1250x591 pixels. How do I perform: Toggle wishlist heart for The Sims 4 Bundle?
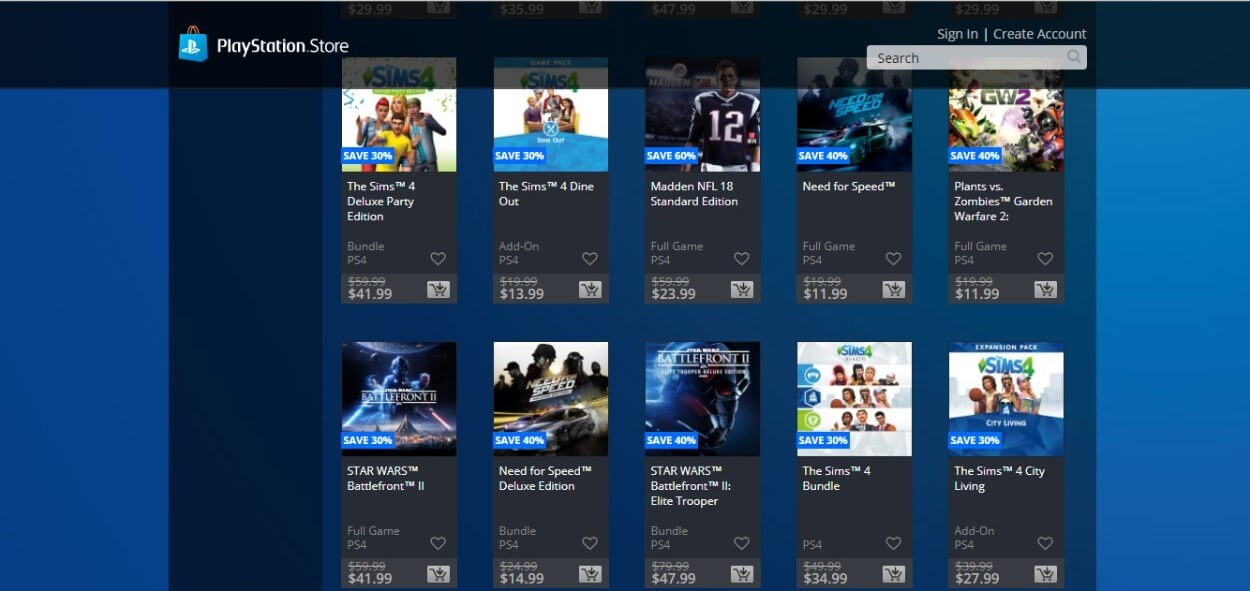[893, 544]
